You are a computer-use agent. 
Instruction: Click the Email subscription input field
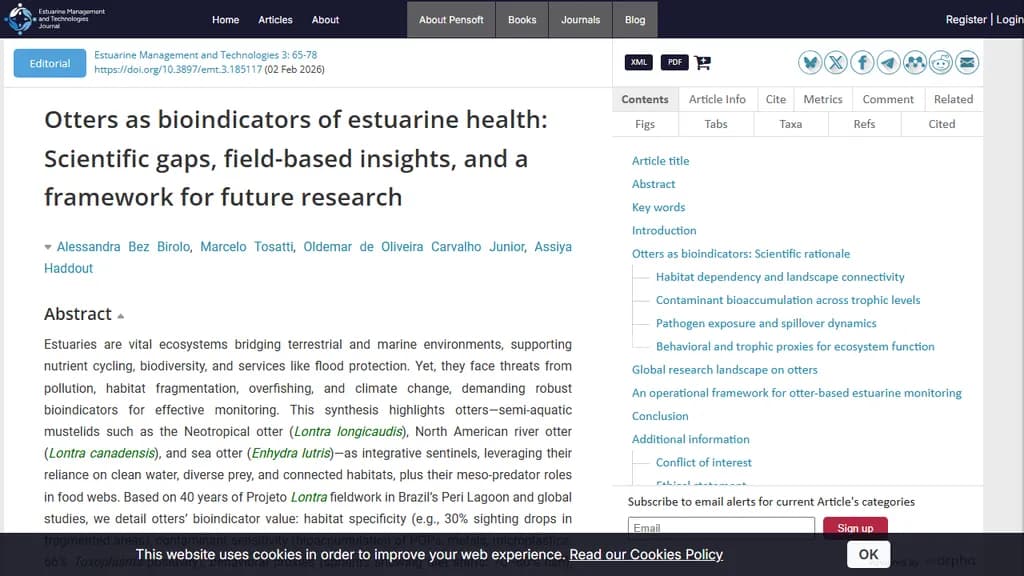(x=721, y=527)
